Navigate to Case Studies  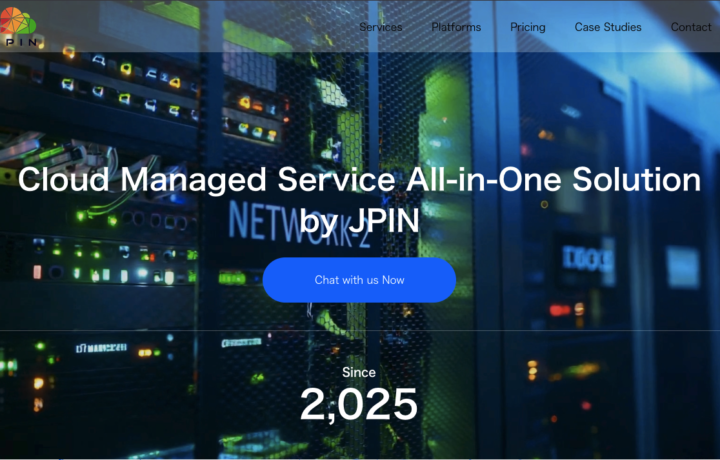point(608,27)
